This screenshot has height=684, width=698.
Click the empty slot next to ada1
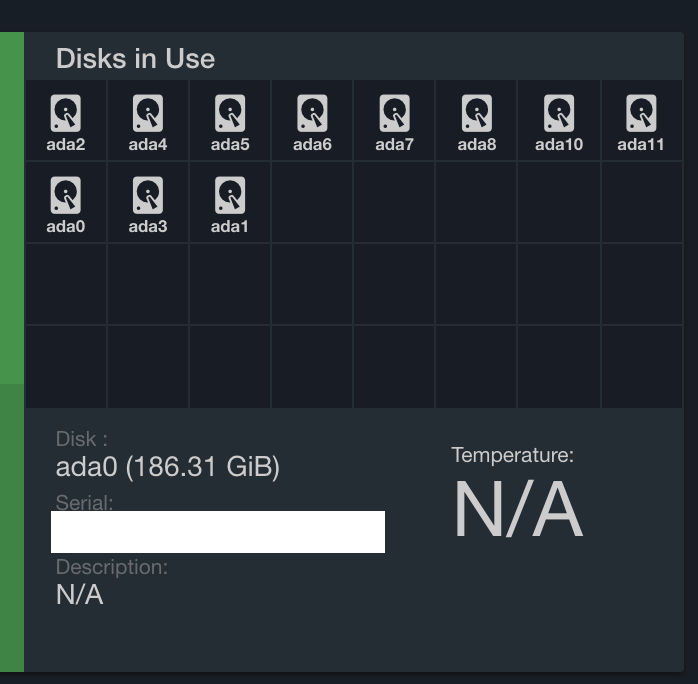pyautogui.click(x=312, y=202)
